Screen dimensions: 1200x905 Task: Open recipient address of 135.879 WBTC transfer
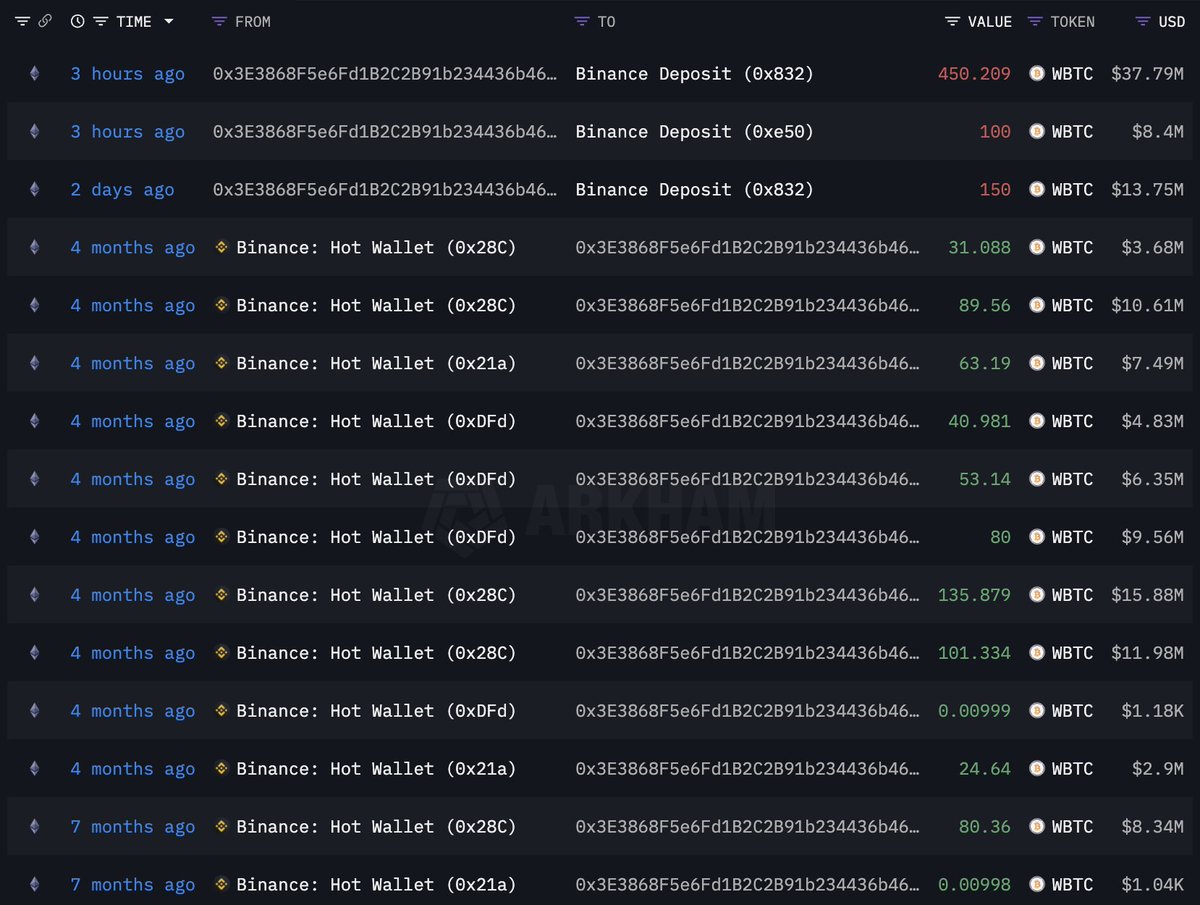(x=746, y=595)
